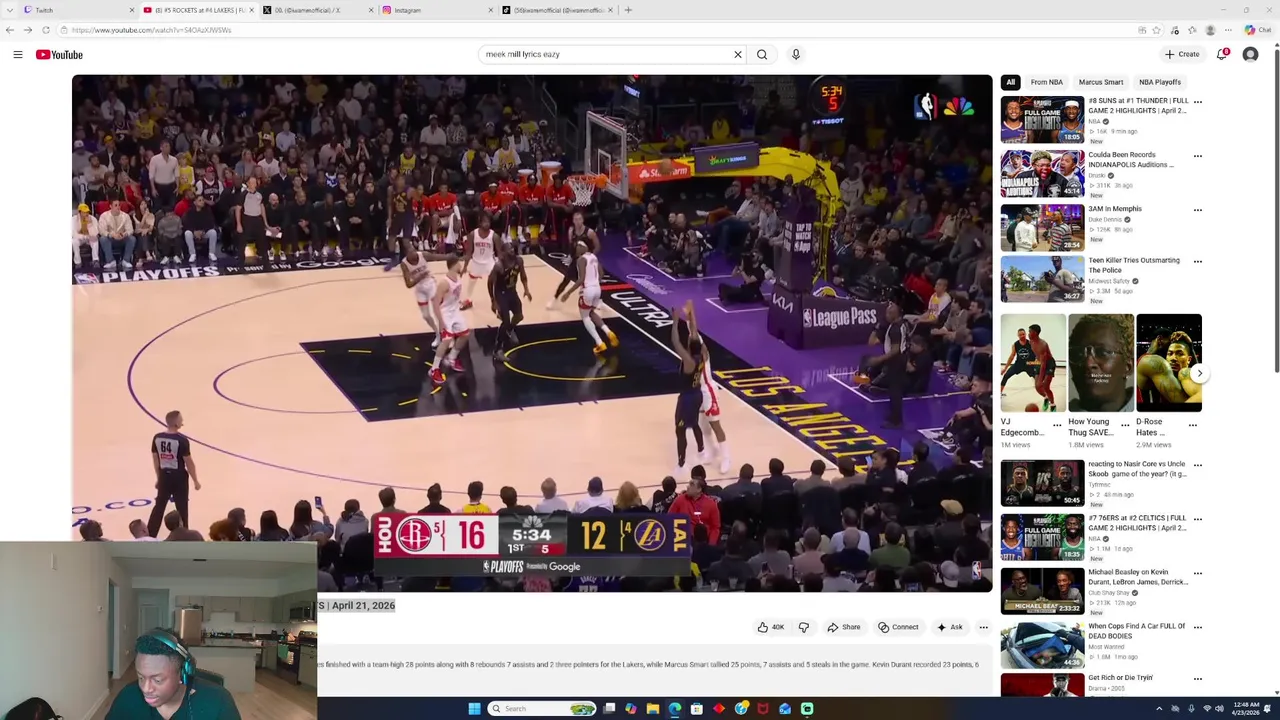Bookmark this page with star icon
This screenshot has width=1280, height=720.
coord(1157,30)
